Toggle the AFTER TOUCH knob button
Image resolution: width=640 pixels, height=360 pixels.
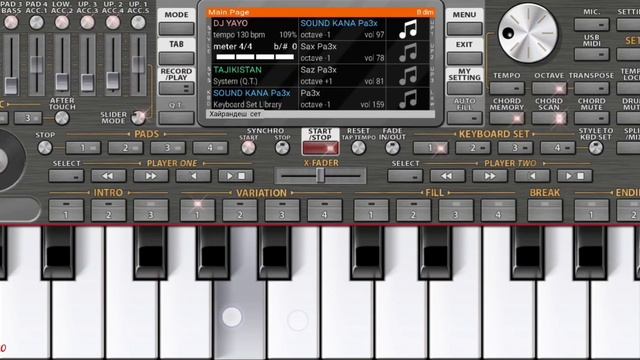coord(62,118)
